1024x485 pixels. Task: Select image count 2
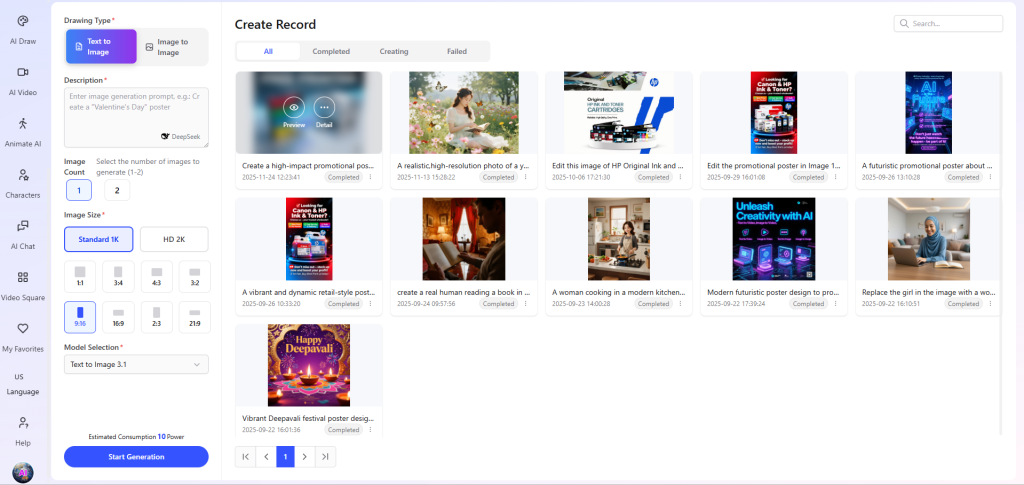pos(116,190)
